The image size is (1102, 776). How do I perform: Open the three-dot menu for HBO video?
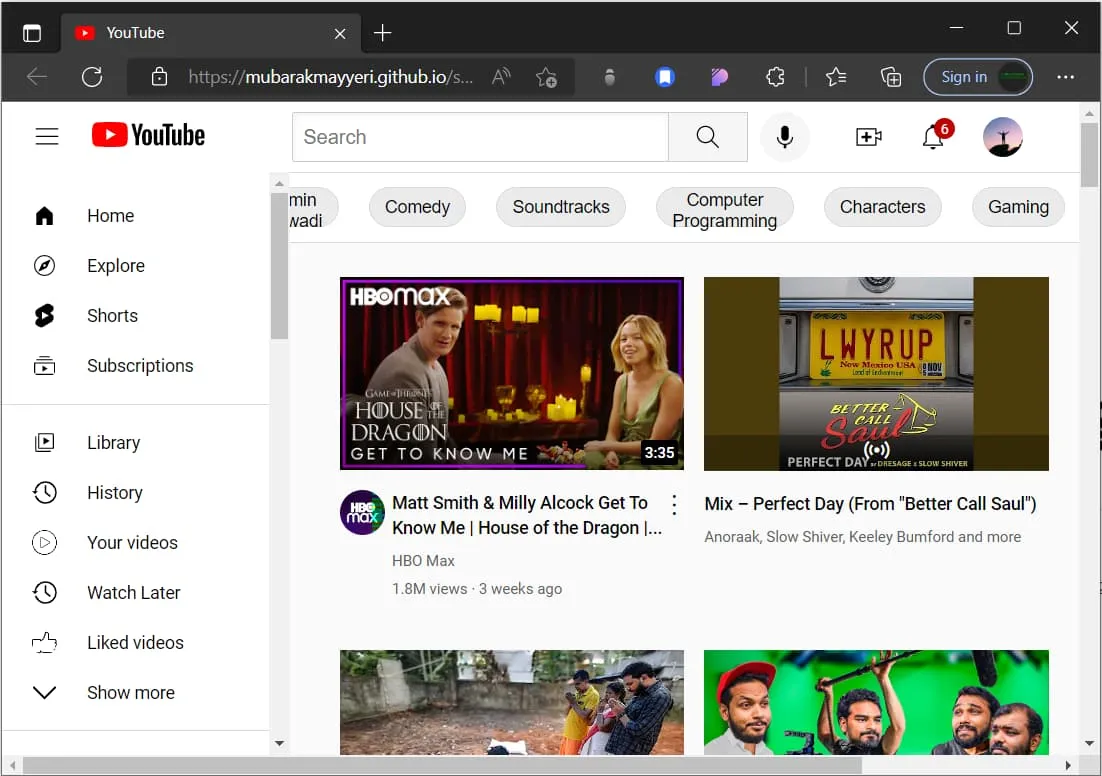pos(674,505)
